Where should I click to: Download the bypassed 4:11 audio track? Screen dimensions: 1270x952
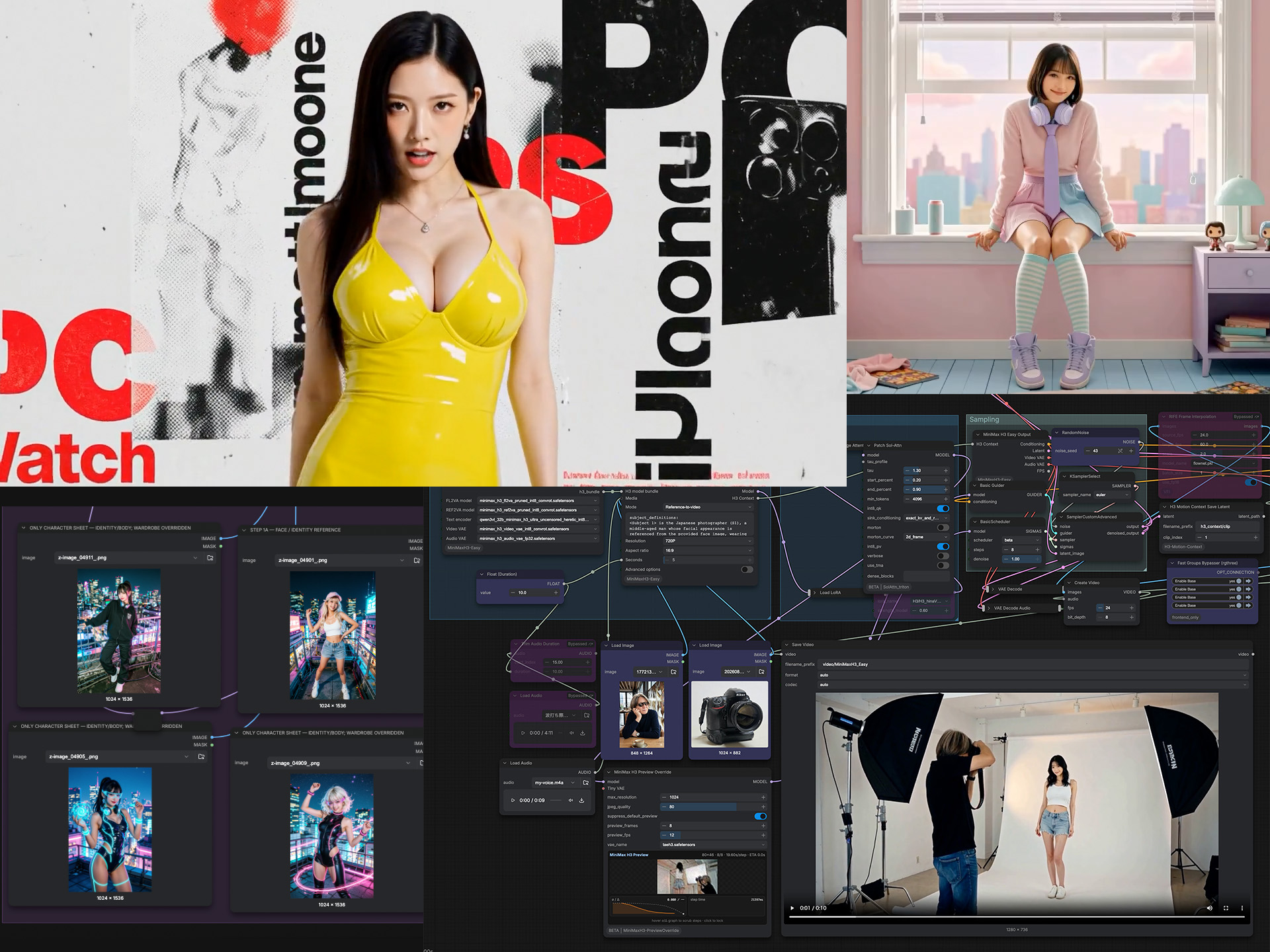point(583,733)
